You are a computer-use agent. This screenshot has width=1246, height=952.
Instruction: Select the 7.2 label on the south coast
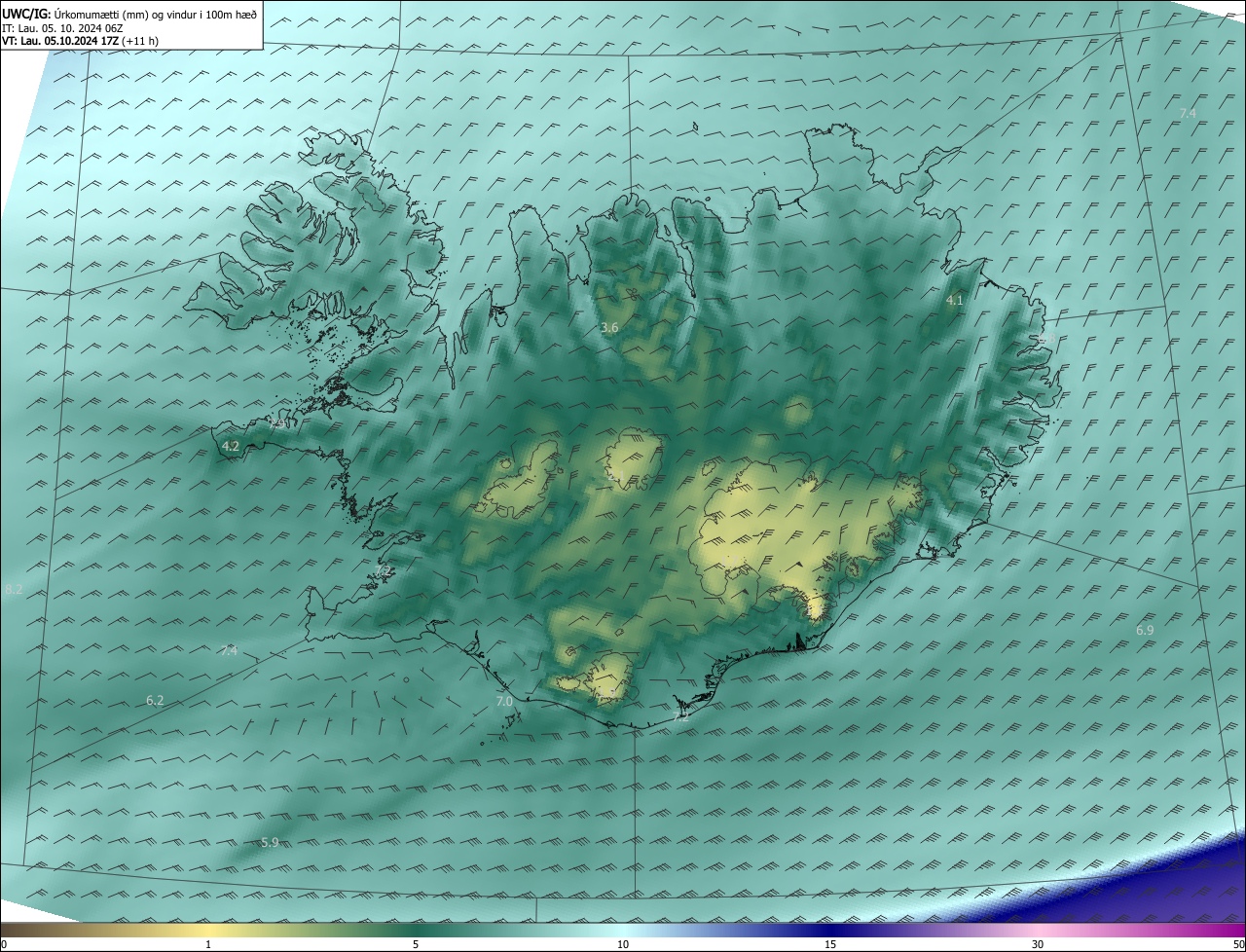[x=680, y=716]
